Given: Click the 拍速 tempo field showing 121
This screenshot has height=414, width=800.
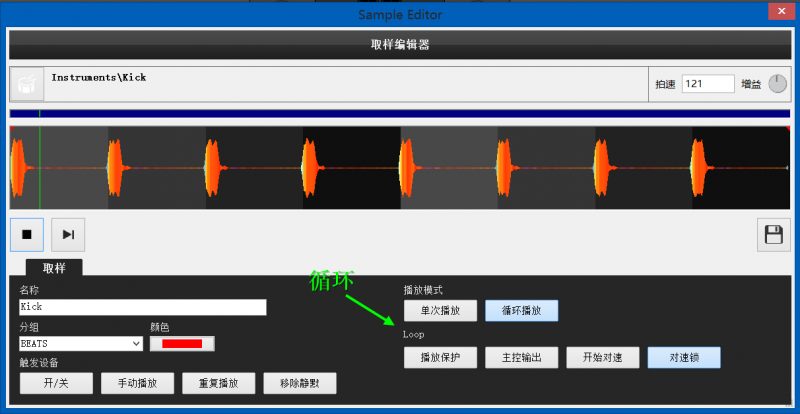Looking at the screenshot, I should (x=708, y=84).
